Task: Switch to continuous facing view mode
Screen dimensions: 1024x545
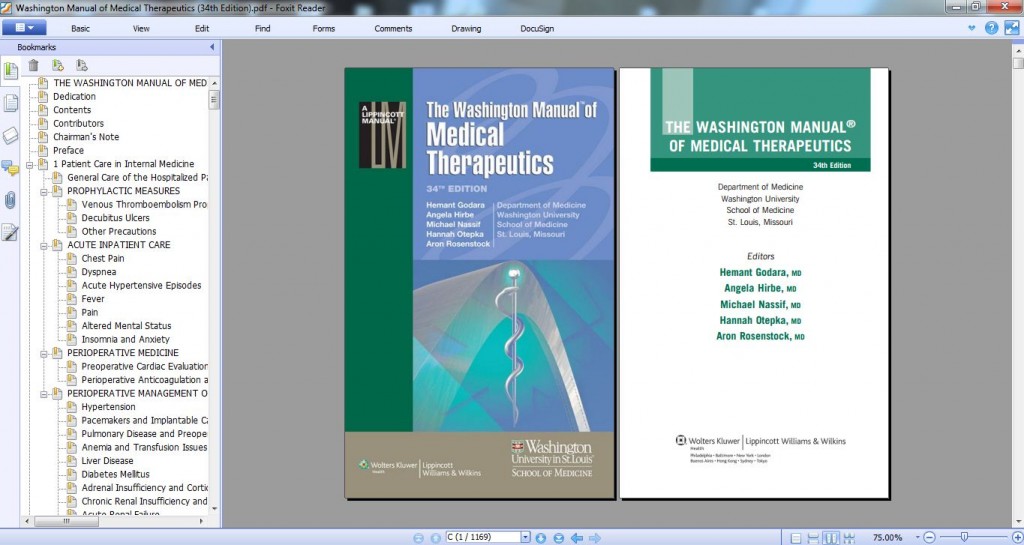Action: [849, 538]
